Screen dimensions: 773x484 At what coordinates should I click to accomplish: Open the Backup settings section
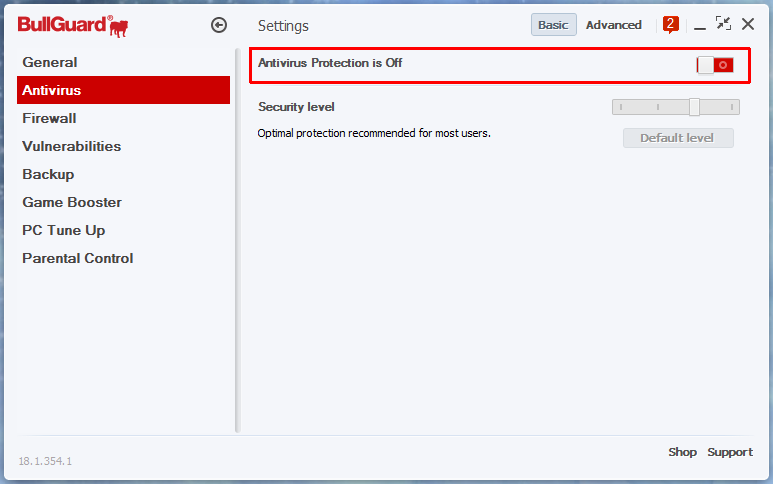(123, 174)
